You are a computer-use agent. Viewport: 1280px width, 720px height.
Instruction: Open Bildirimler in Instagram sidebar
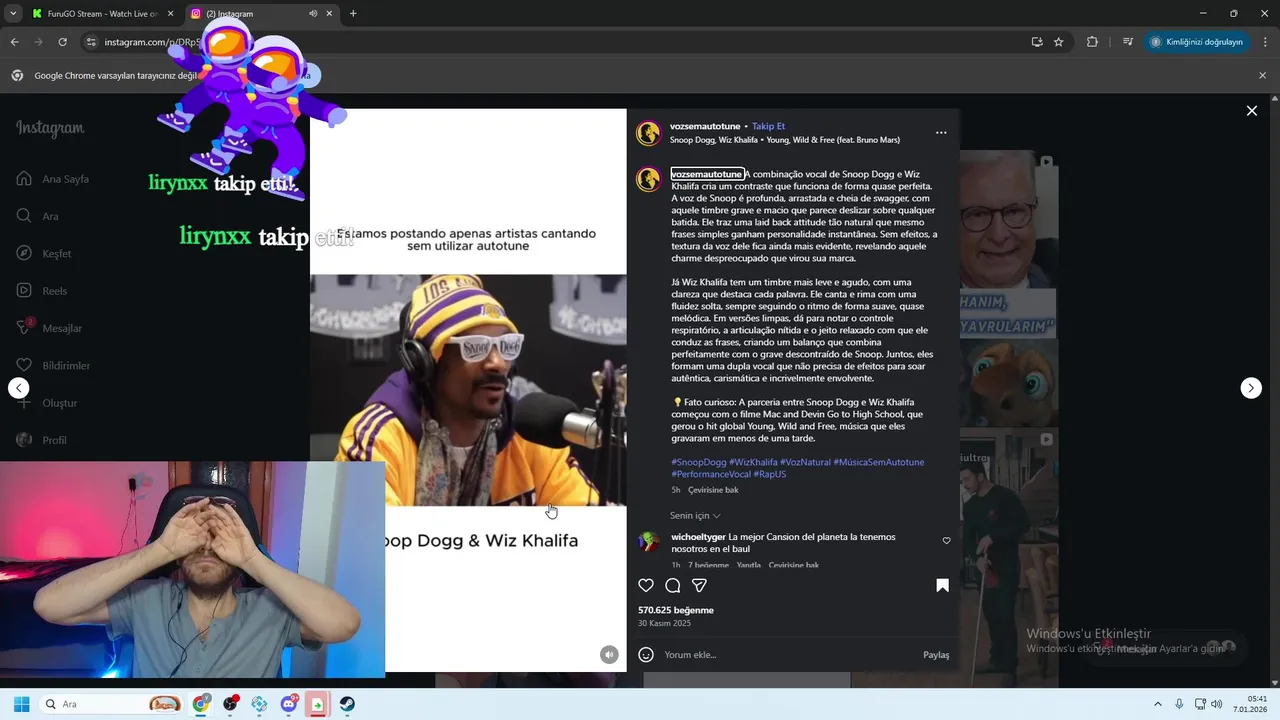53,366
